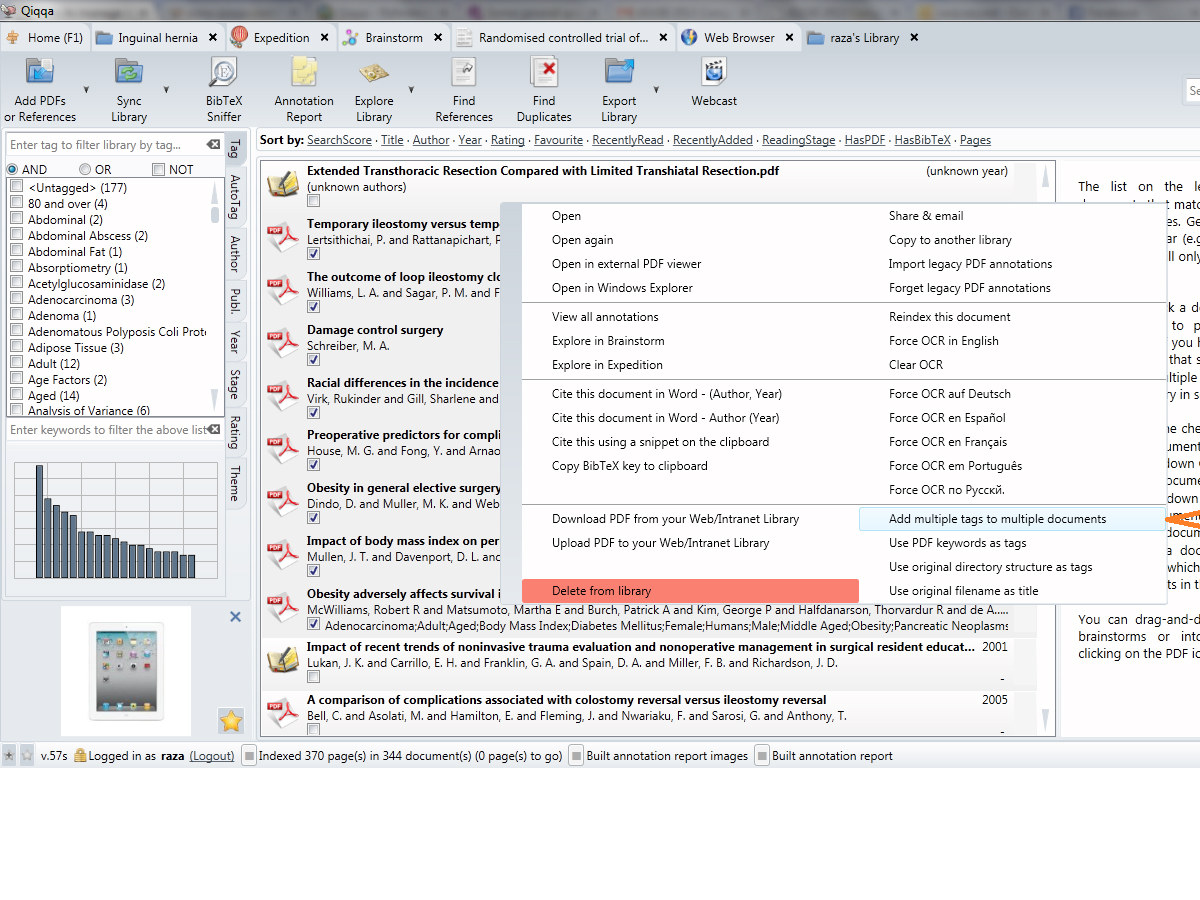Sort the library by RecentlyAdded

(x=712, y=140)
